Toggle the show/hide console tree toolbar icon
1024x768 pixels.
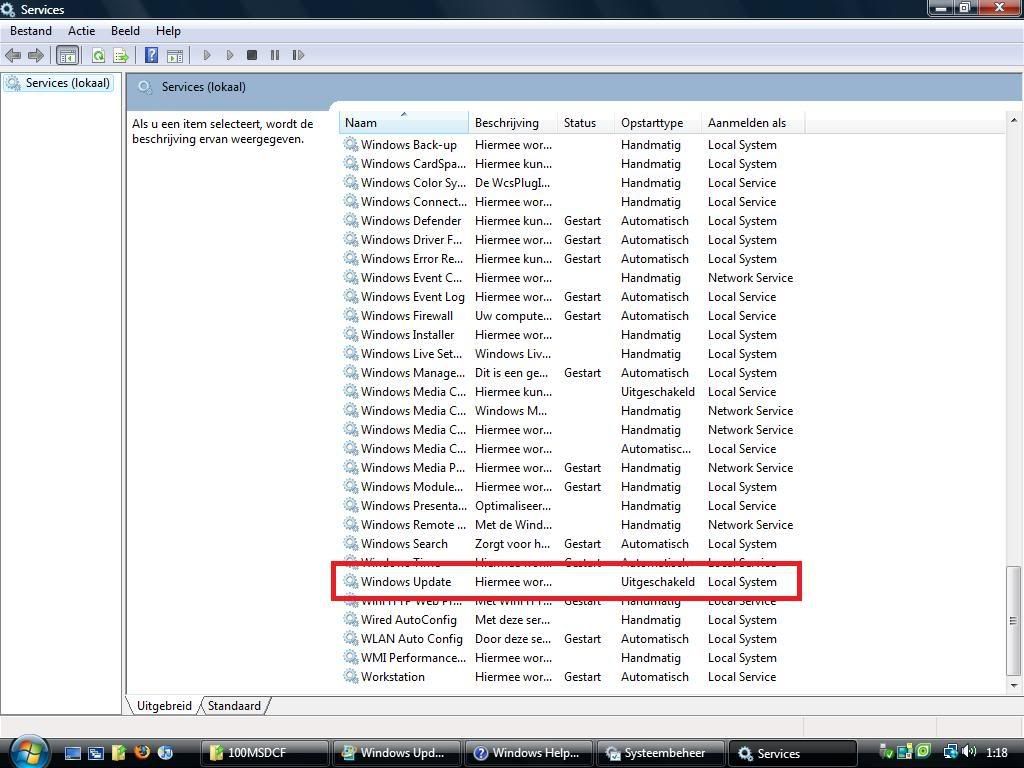(67, 56)
